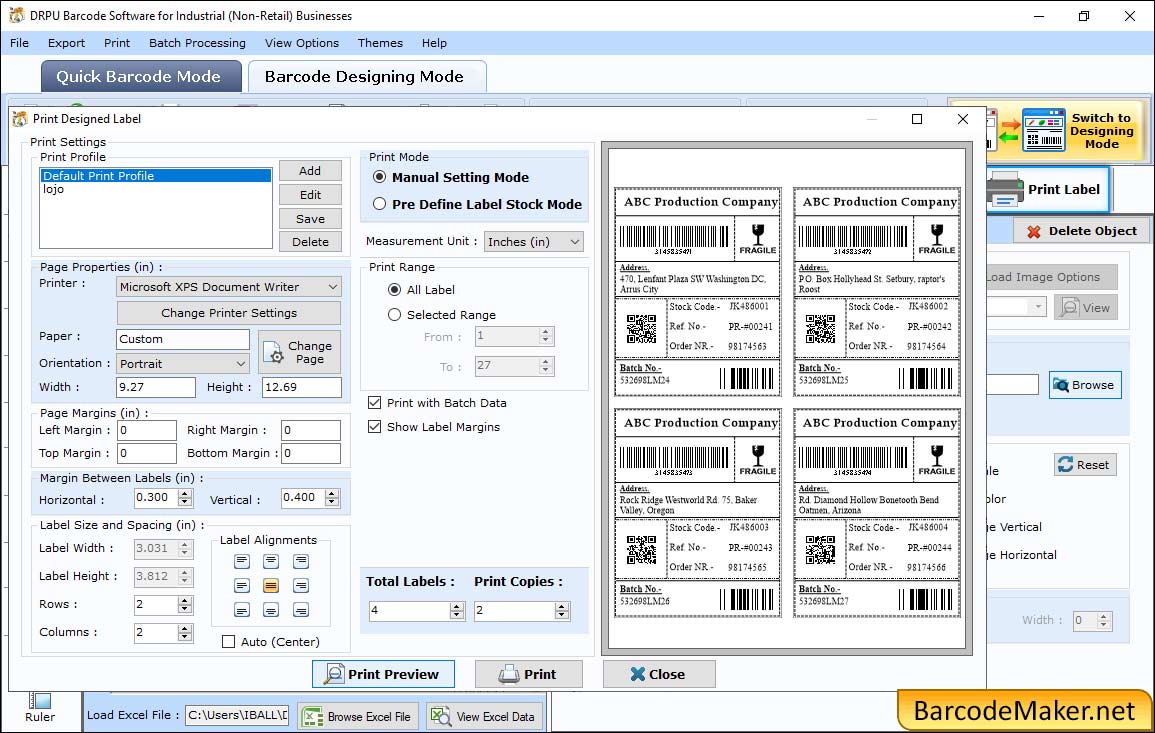Increase Print Copies stepper value
The height and width of the screenshot is (733, 1155).
tap(562, 606)
